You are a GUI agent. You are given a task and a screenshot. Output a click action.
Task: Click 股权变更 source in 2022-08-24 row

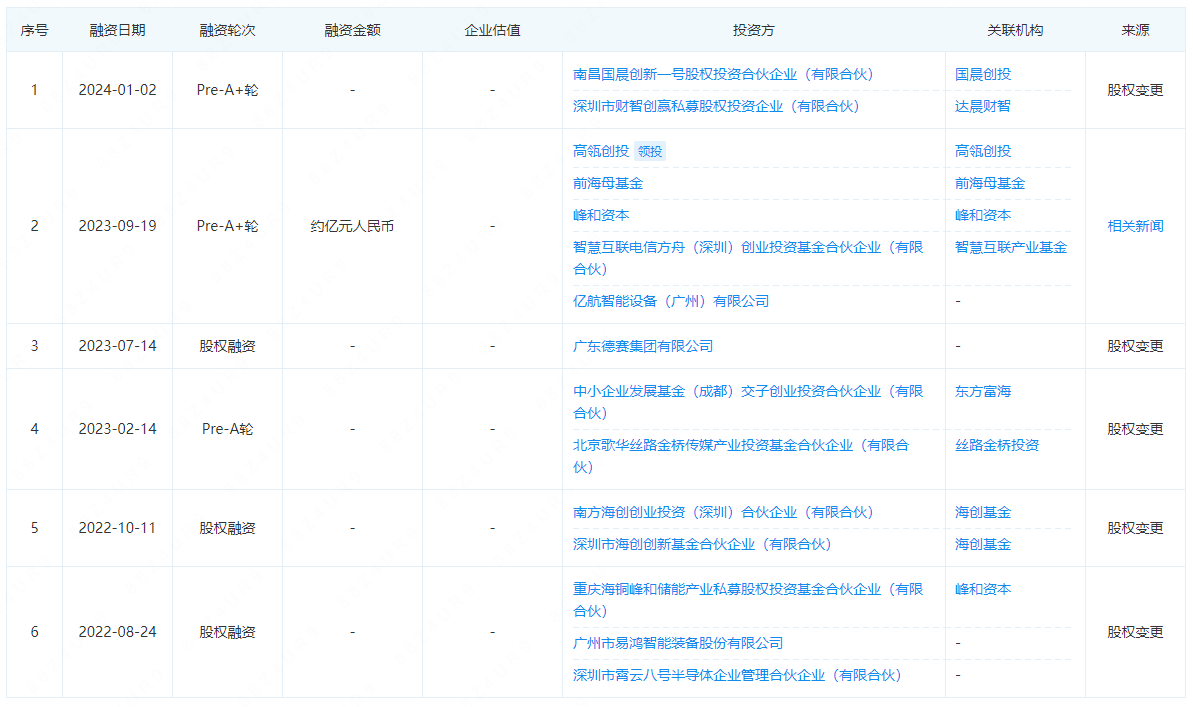tap(1135, 632)
